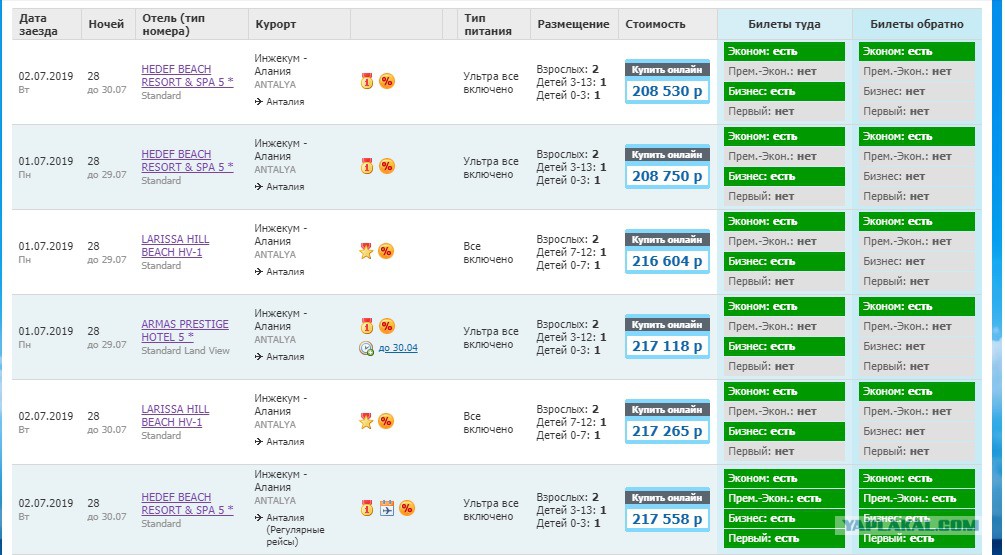Click 'Купить онлайн' for the 217 558 р tour
This screenshot has height=555, width=1005.
point(667,498)
